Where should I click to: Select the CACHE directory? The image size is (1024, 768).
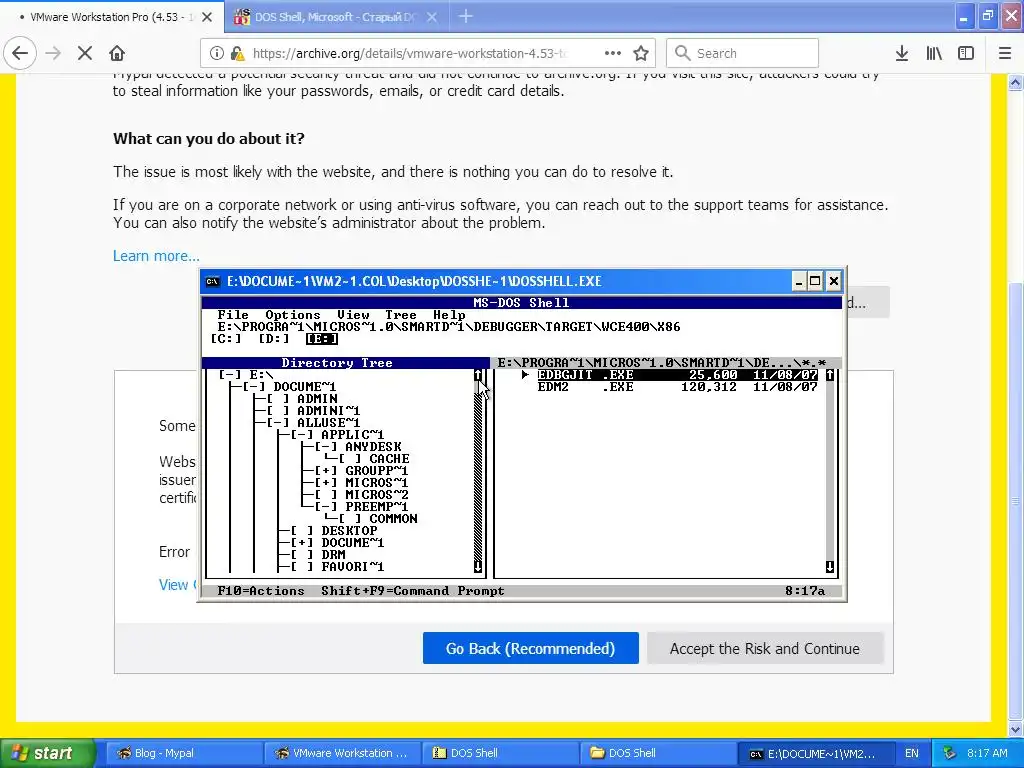click(x=389, y=459)
